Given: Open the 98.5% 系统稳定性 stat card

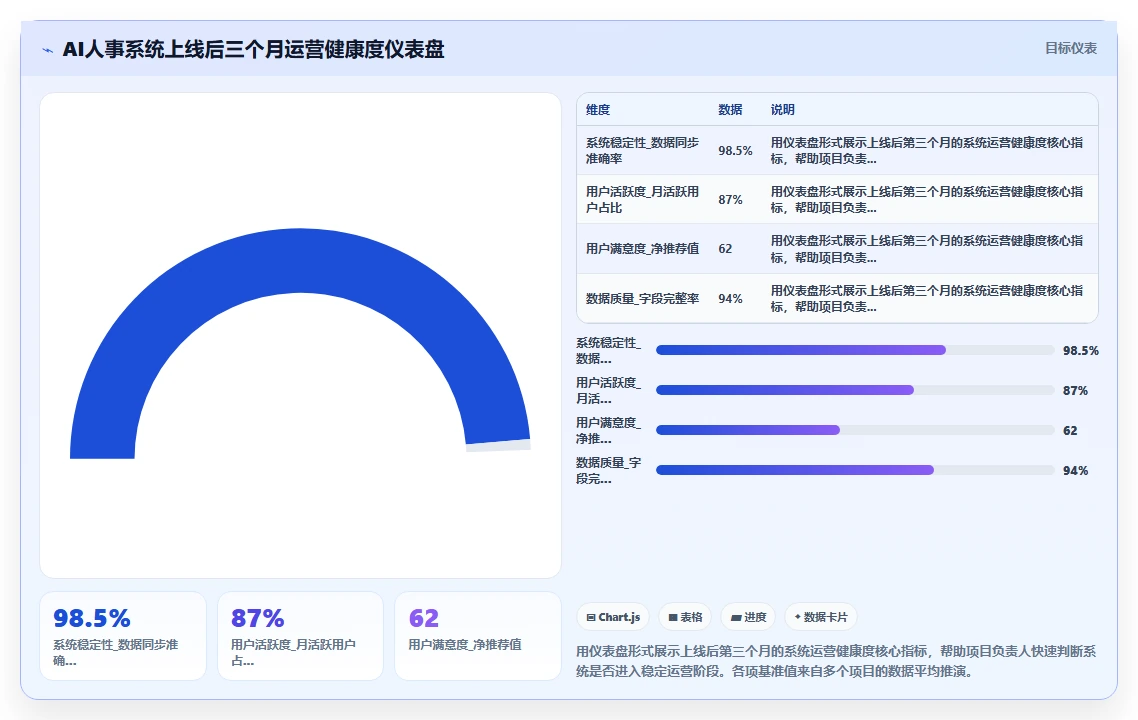Looking at the screenshot, I should 123,636.
